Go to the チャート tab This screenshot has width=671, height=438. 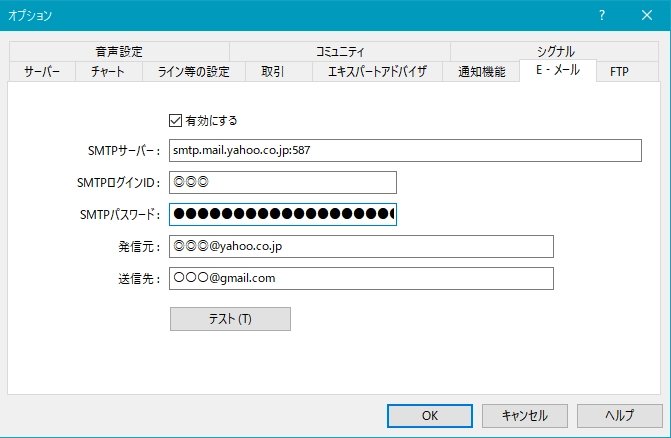pyautogui.click(x=108, y=71)
